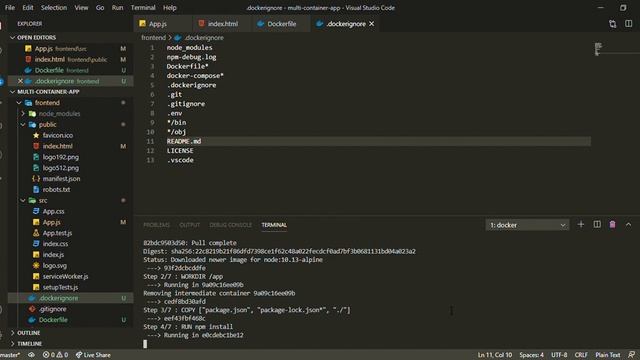The height and width of the screenshot is (360, 640).
Task: Create a new terminal with plus icon
Action: (581, 224)
